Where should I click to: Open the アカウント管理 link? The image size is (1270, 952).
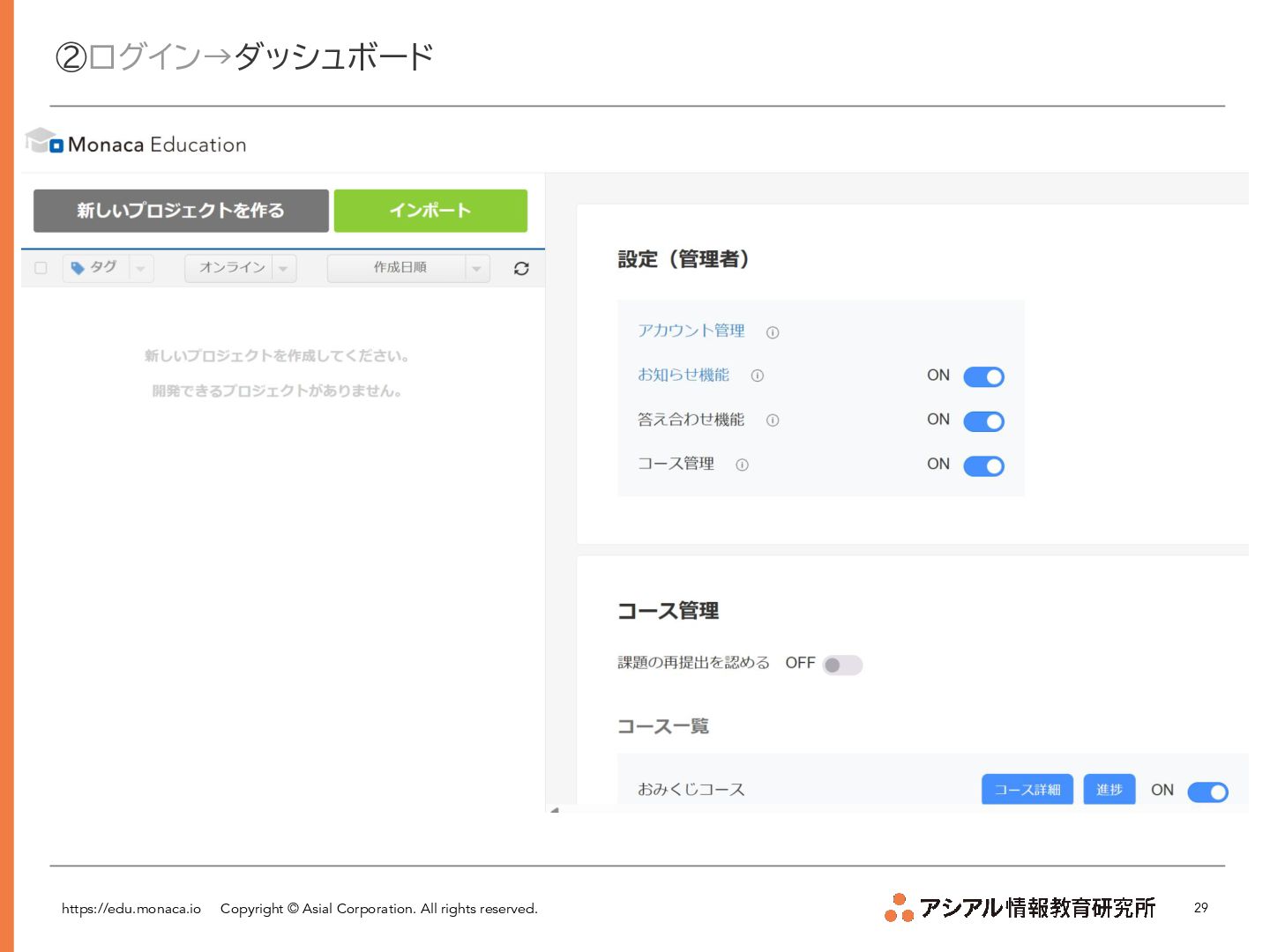tap(691, 331)
